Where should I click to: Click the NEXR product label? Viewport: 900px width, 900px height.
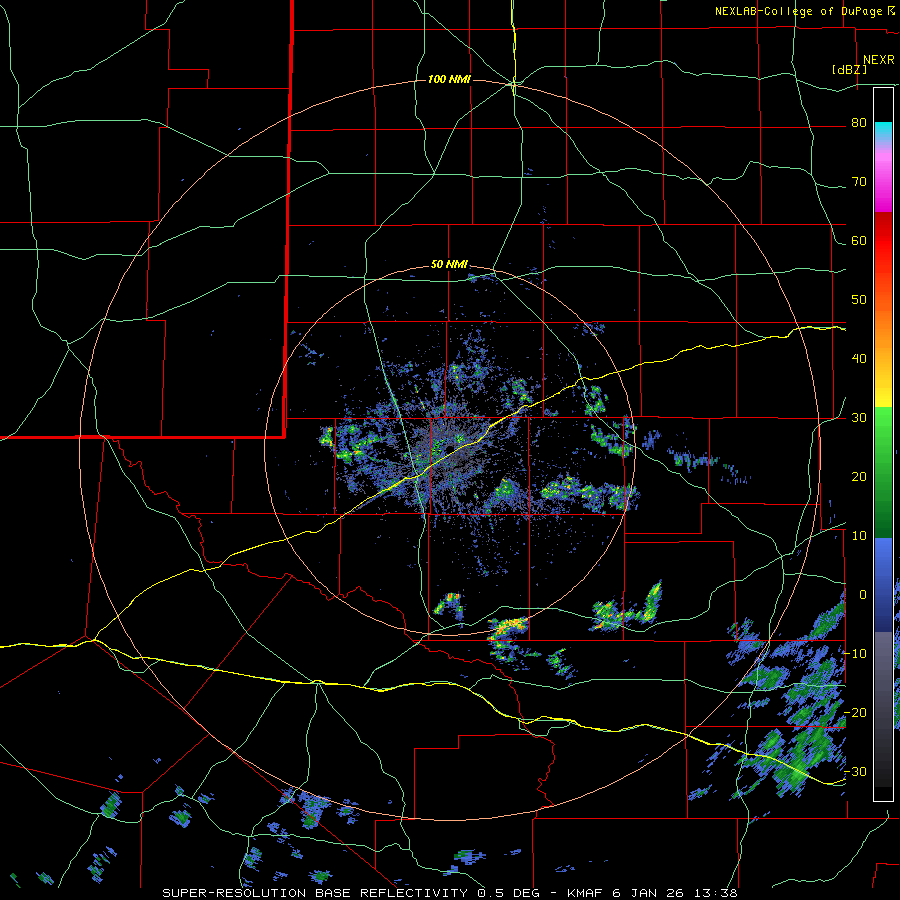[x=879, y=60]
